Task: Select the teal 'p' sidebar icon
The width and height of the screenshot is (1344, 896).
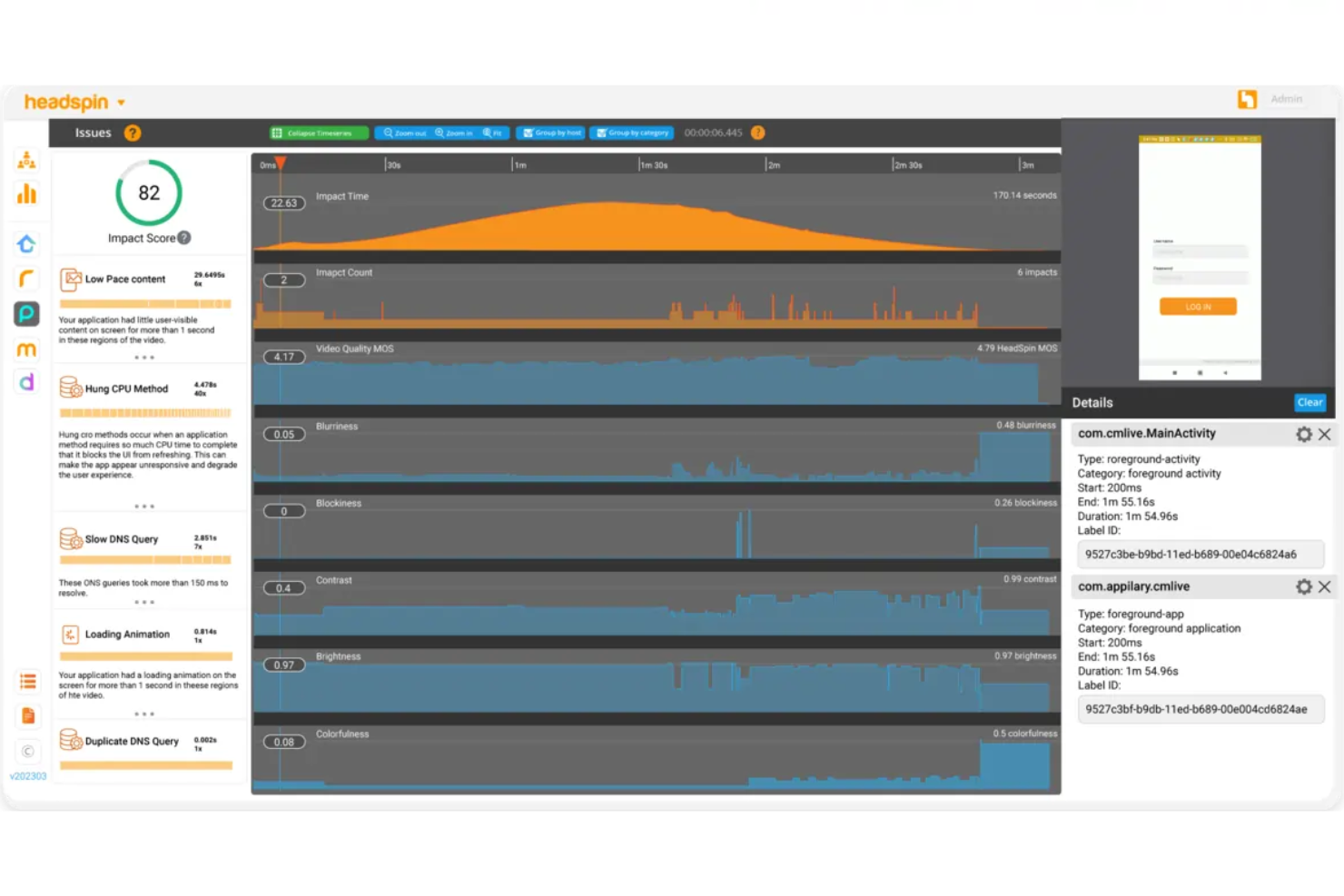Action: click(x=26, y=314)
